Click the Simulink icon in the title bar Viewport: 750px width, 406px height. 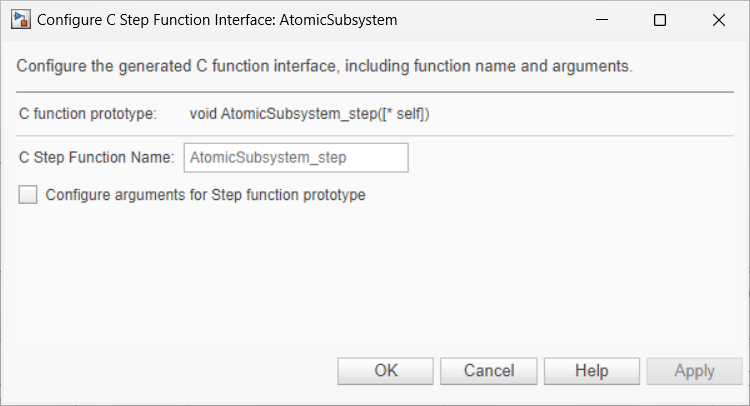click(x=20, y=19)
